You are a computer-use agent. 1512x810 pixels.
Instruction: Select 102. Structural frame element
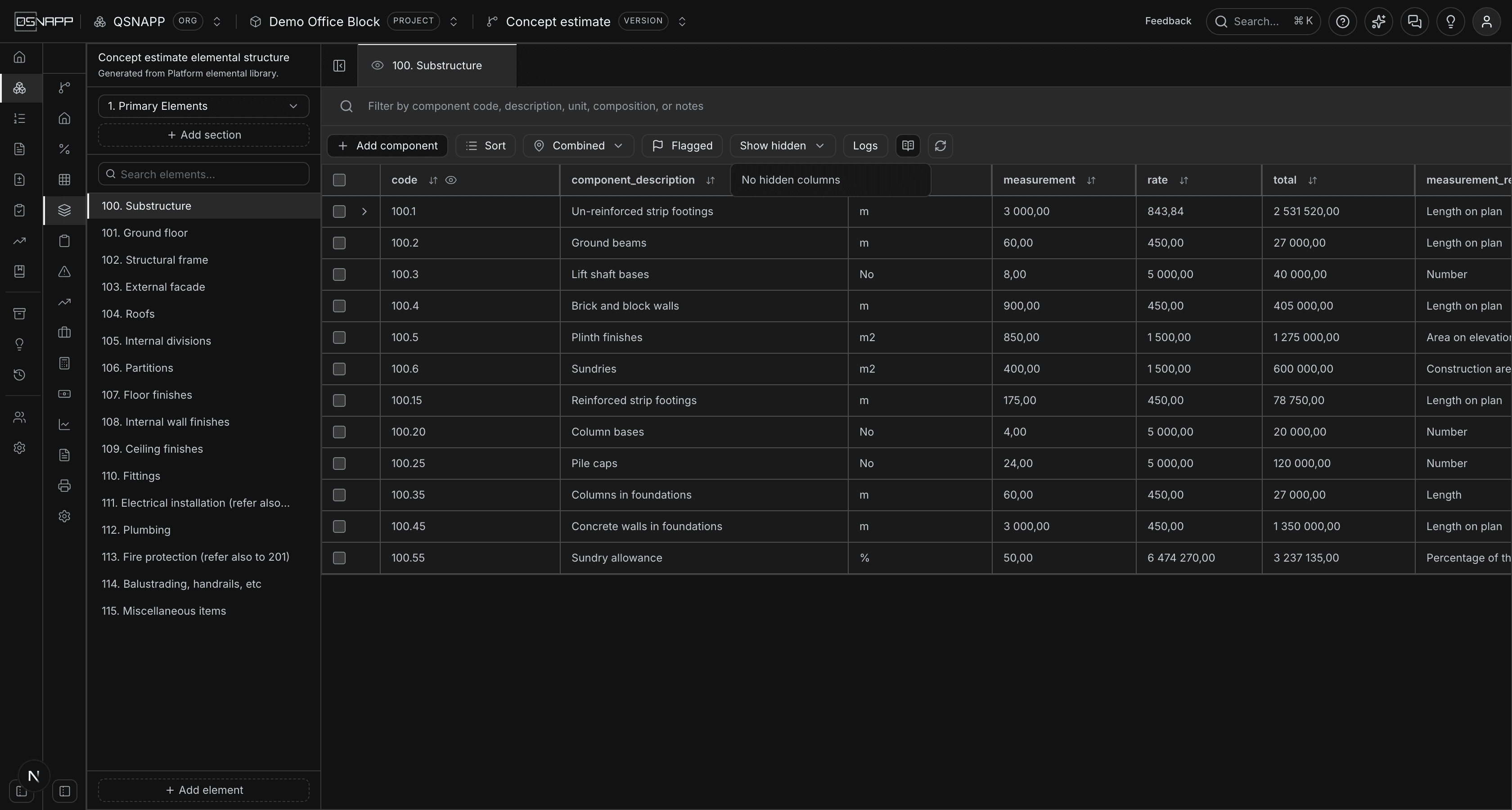(204, 260)
